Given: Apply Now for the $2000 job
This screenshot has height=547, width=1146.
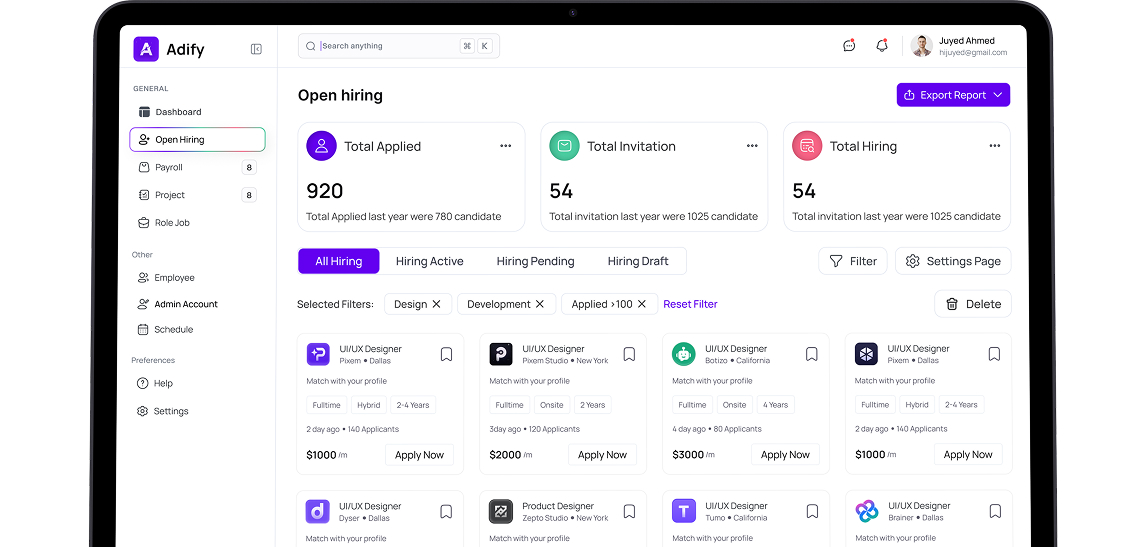Looking at the screenshot, I should 602,455.
